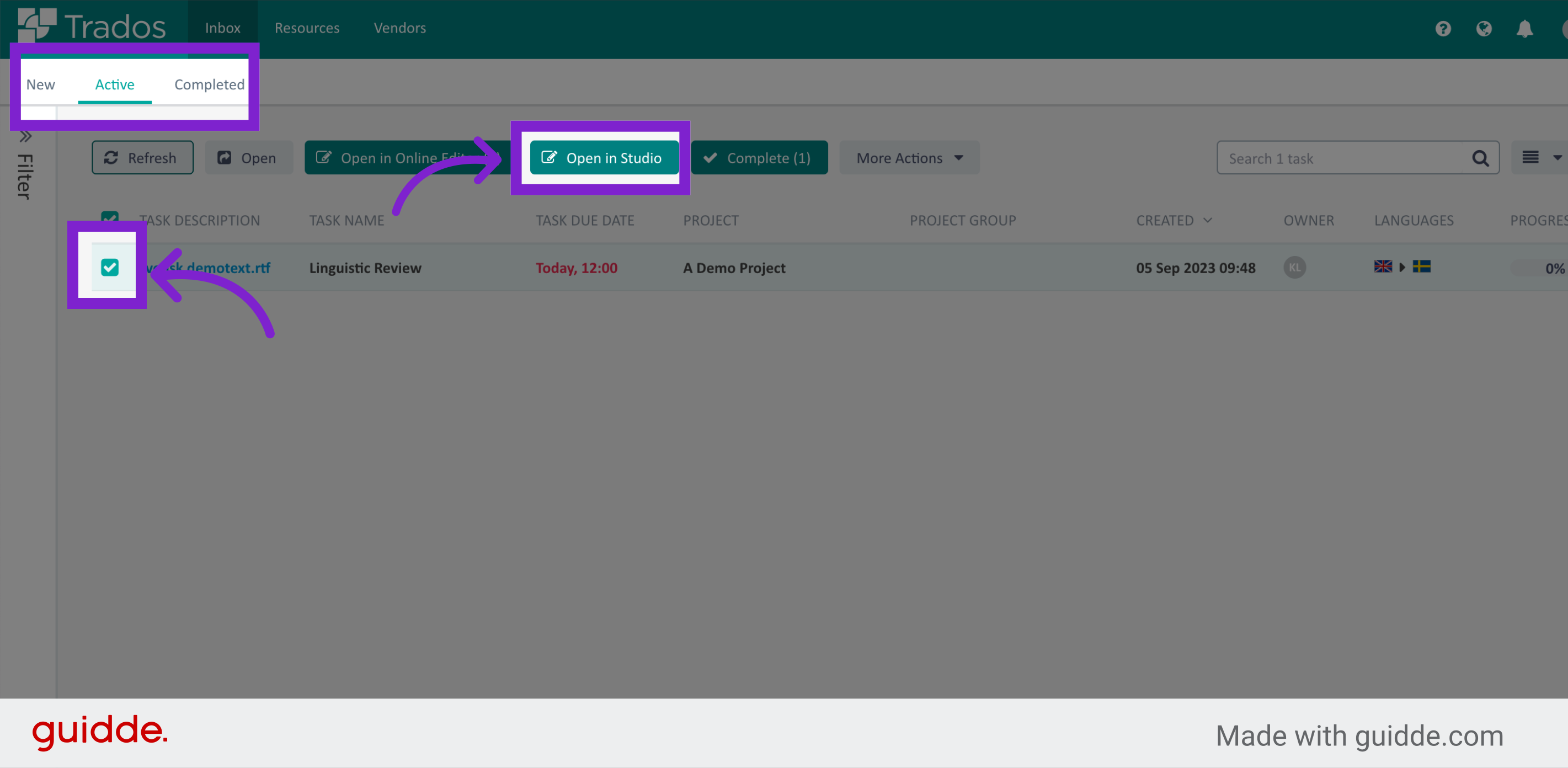Click the Complete (1) button
The height and width of the screenshot is (768, 1568).
pos(759,158)
